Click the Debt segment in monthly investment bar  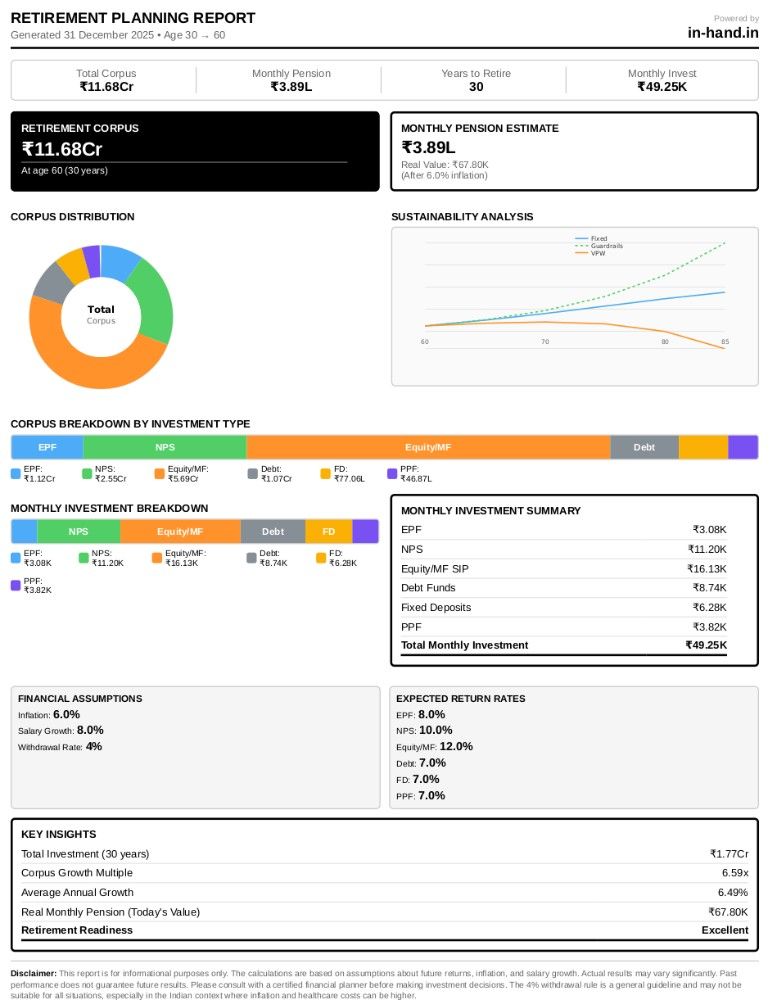click(x=273, y=531)
